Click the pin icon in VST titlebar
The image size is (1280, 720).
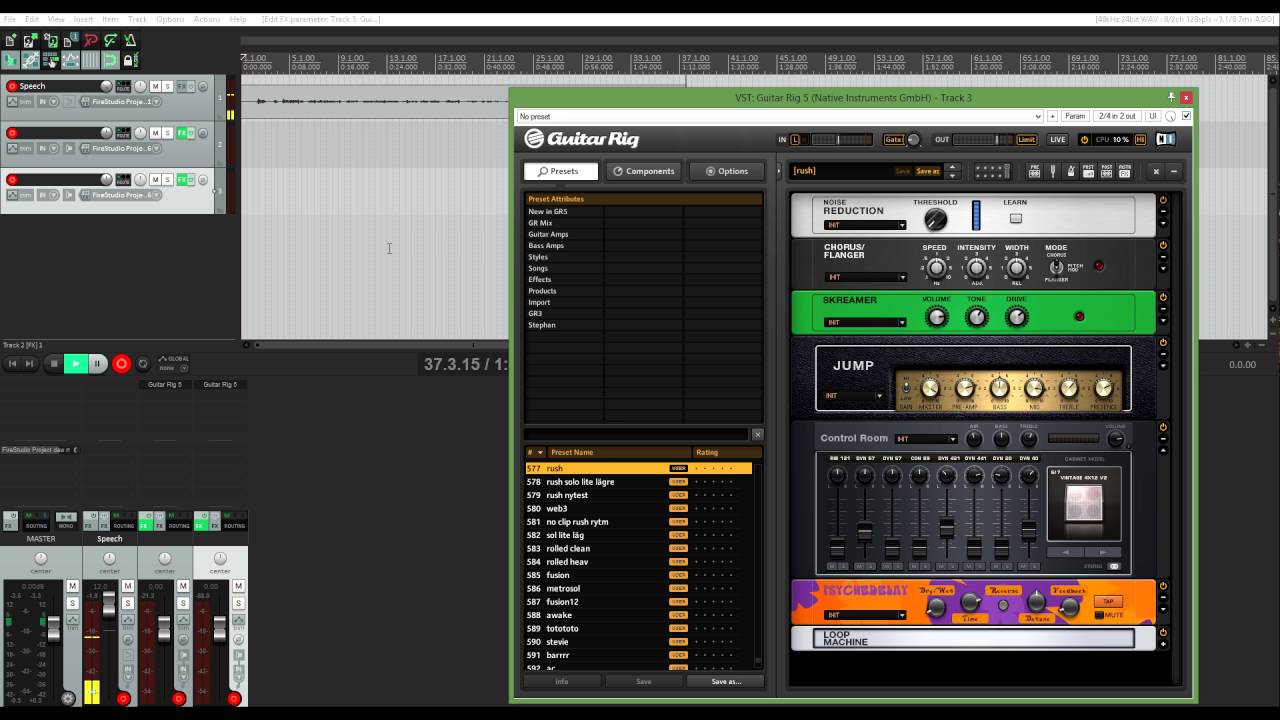[x=1171, y=97]
